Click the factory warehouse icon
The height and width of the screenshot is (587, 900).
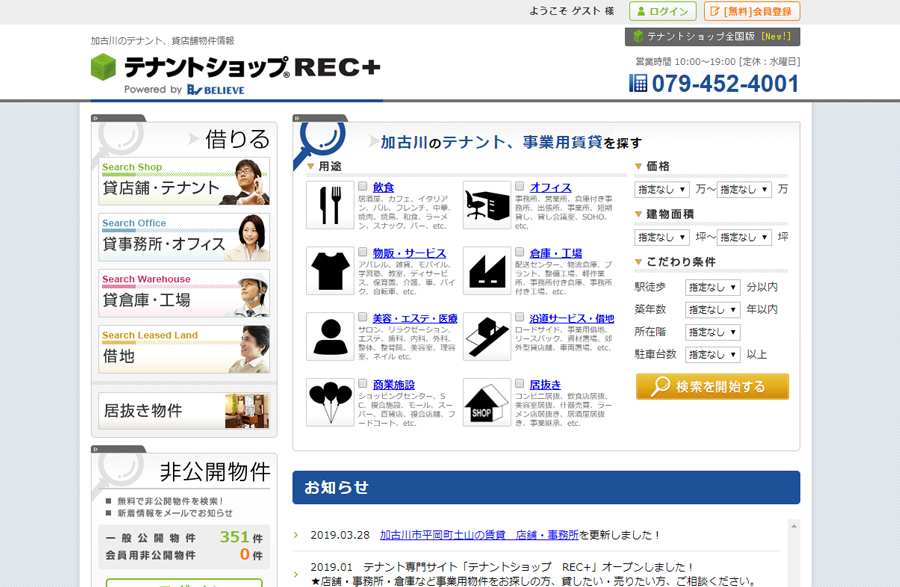tap(487, 271)
